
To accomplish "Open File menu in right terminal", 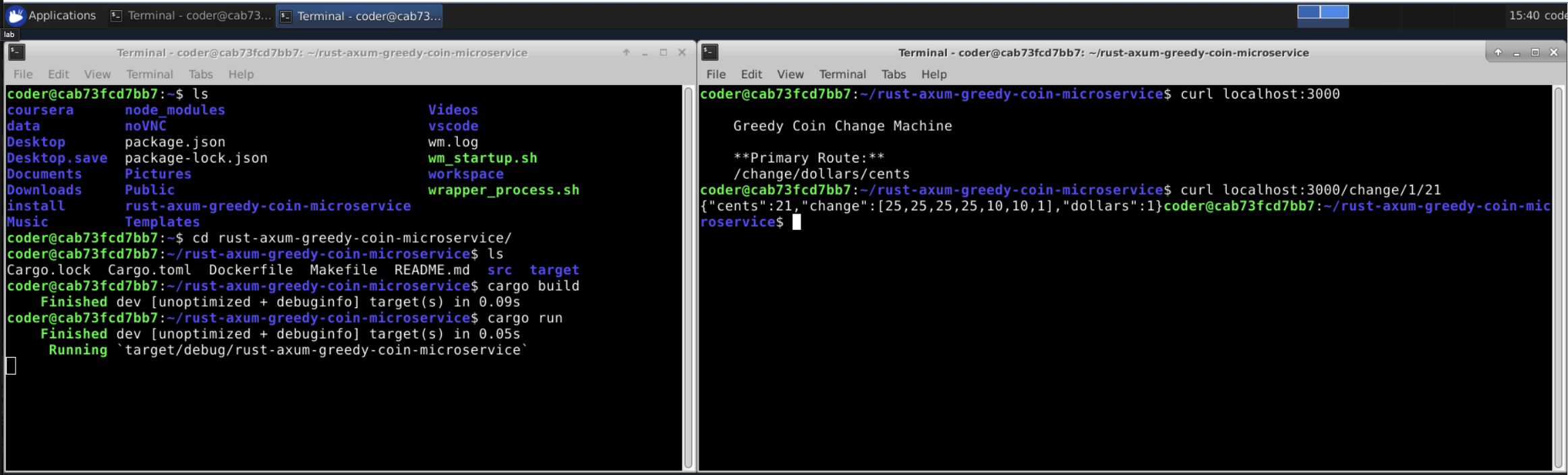I will [x=716, y=74].
